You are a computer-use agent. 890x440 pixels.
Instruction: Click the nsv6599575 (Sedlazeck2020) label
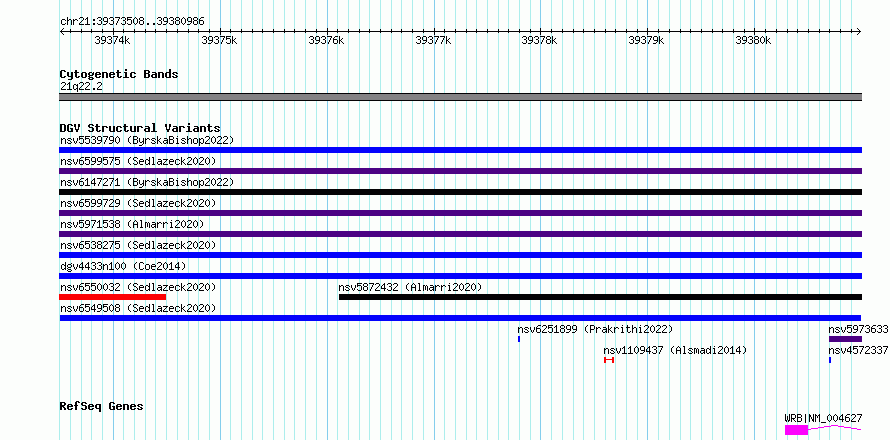tap(138, 161)
